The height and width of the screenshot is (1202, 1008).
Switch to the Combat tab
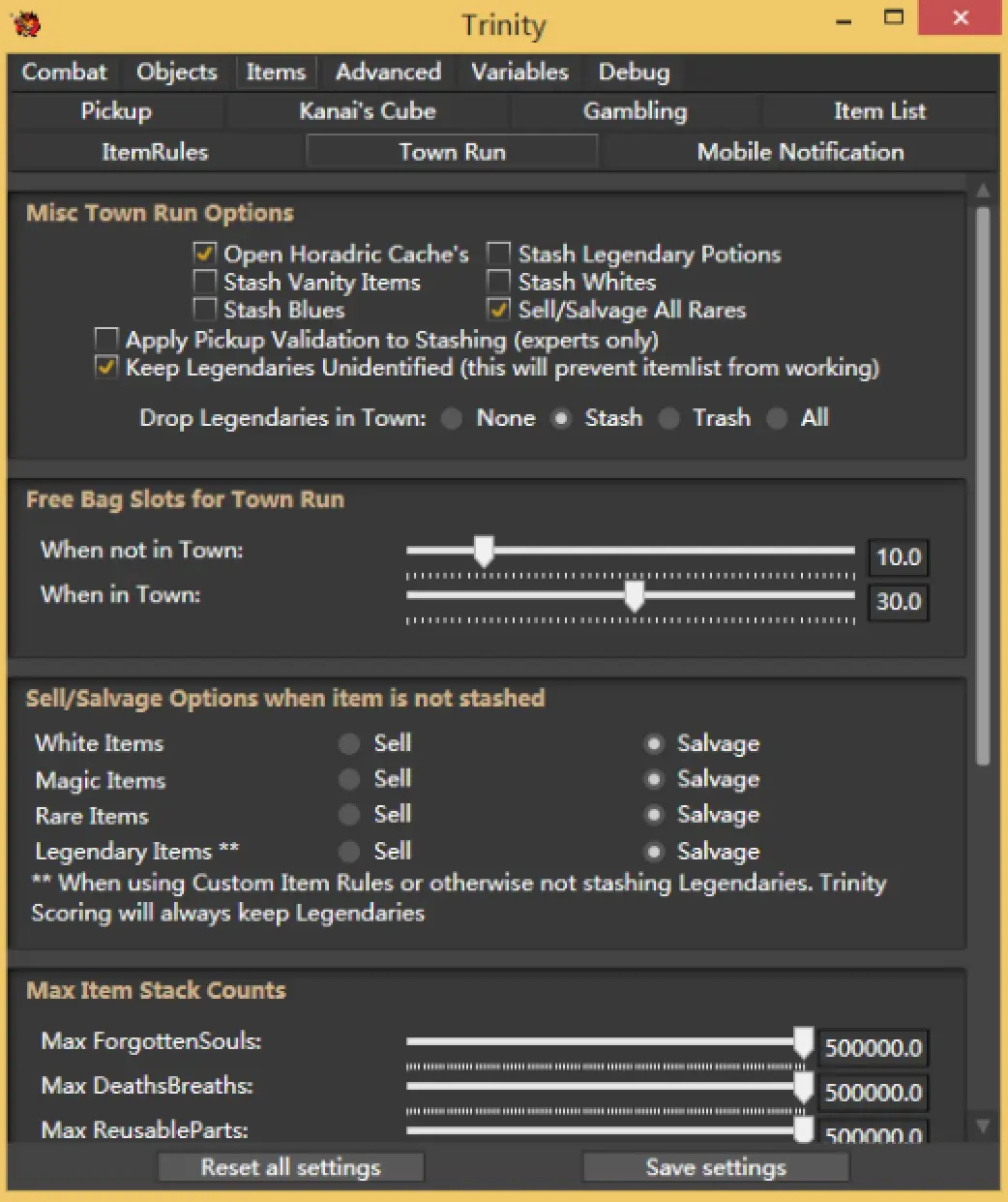pos(64,73)
